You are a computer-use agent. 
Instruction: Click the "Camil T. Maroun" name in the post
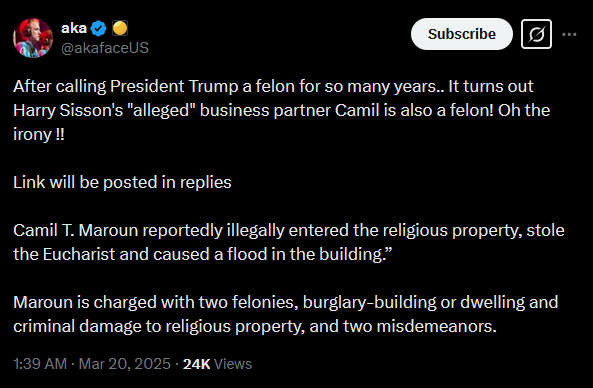coord(76,230)
